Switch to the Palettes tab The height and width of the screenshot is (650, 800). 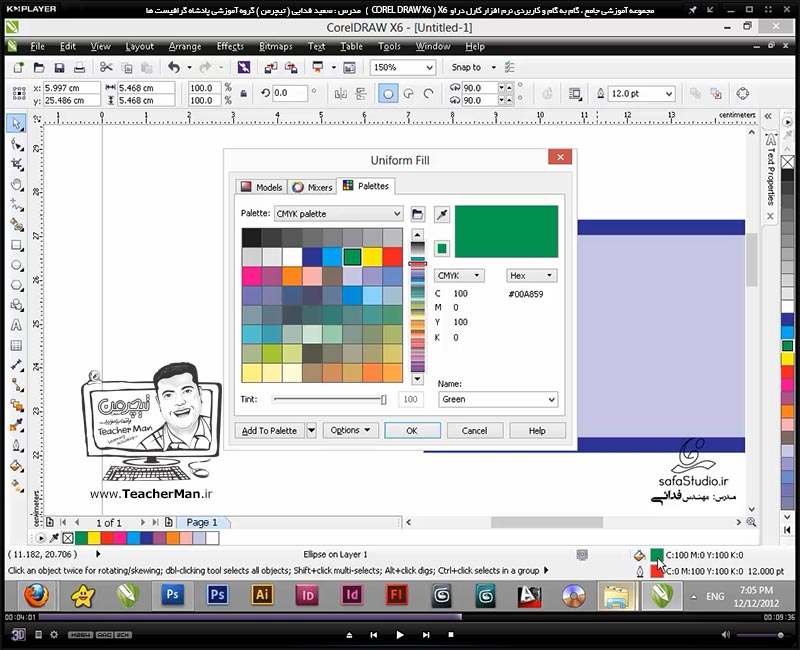tap(366, 186)
